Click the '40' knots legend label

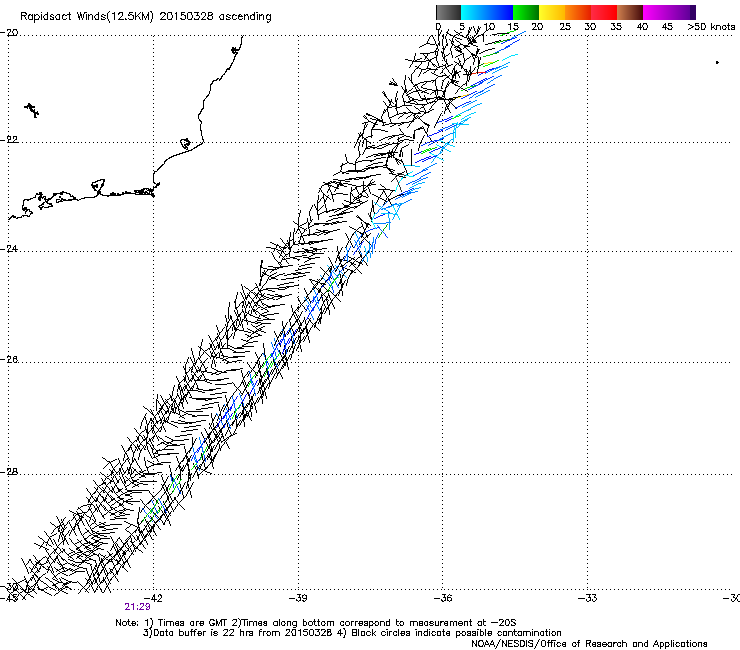point(642,27)
